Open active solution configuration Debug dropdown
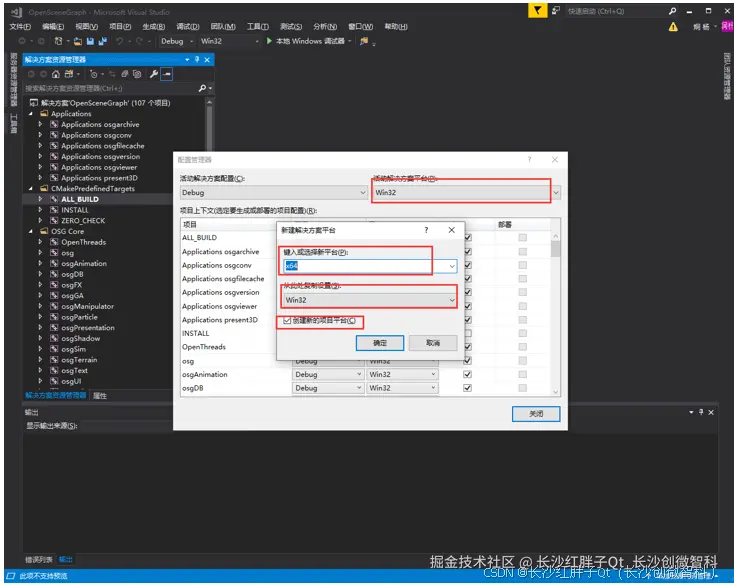Screen dimensions: 734x586 pos(273,192)
